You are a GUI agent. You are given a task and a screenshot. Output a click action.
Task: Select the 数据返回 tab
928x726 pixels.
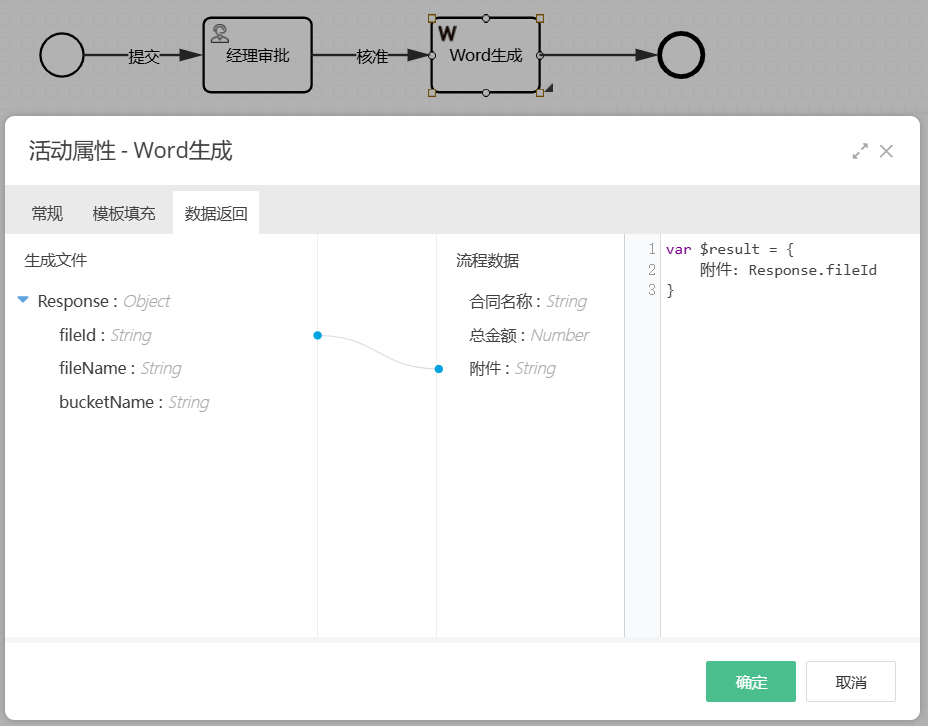coord(216,213)
